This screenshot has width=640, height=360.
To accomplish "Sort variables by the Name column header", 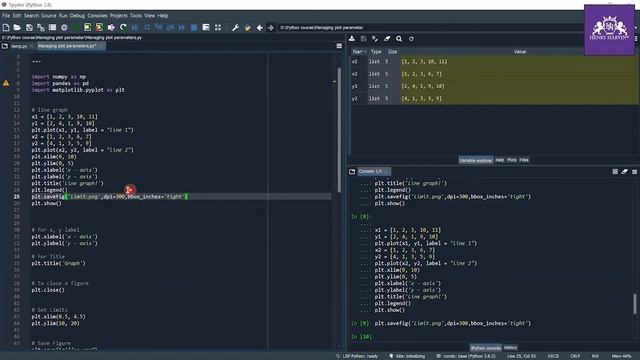I will coord(359,52).
